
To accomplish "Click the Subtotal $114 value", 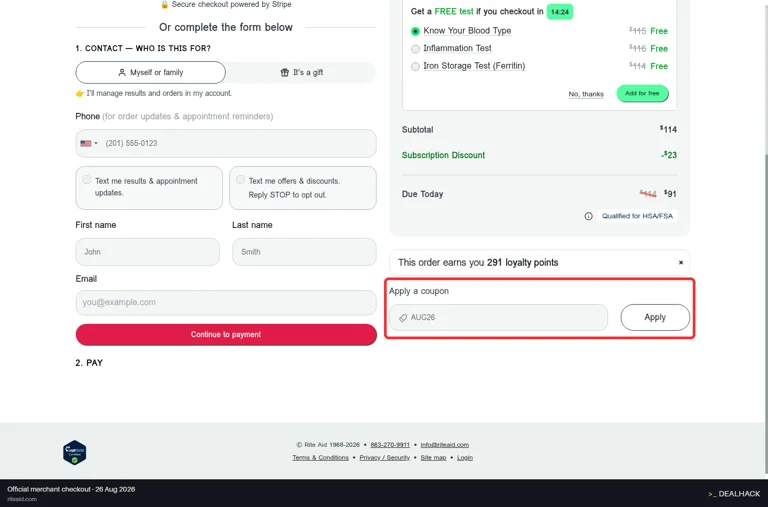I will coord(668,129).
